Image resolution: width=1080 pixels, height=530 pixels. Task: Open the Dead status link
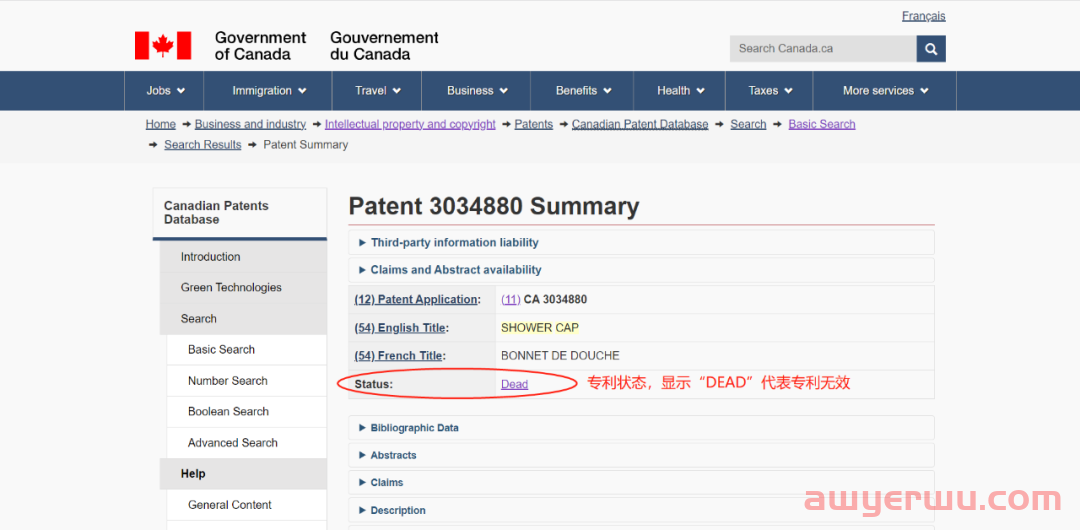tap(515, 385)
